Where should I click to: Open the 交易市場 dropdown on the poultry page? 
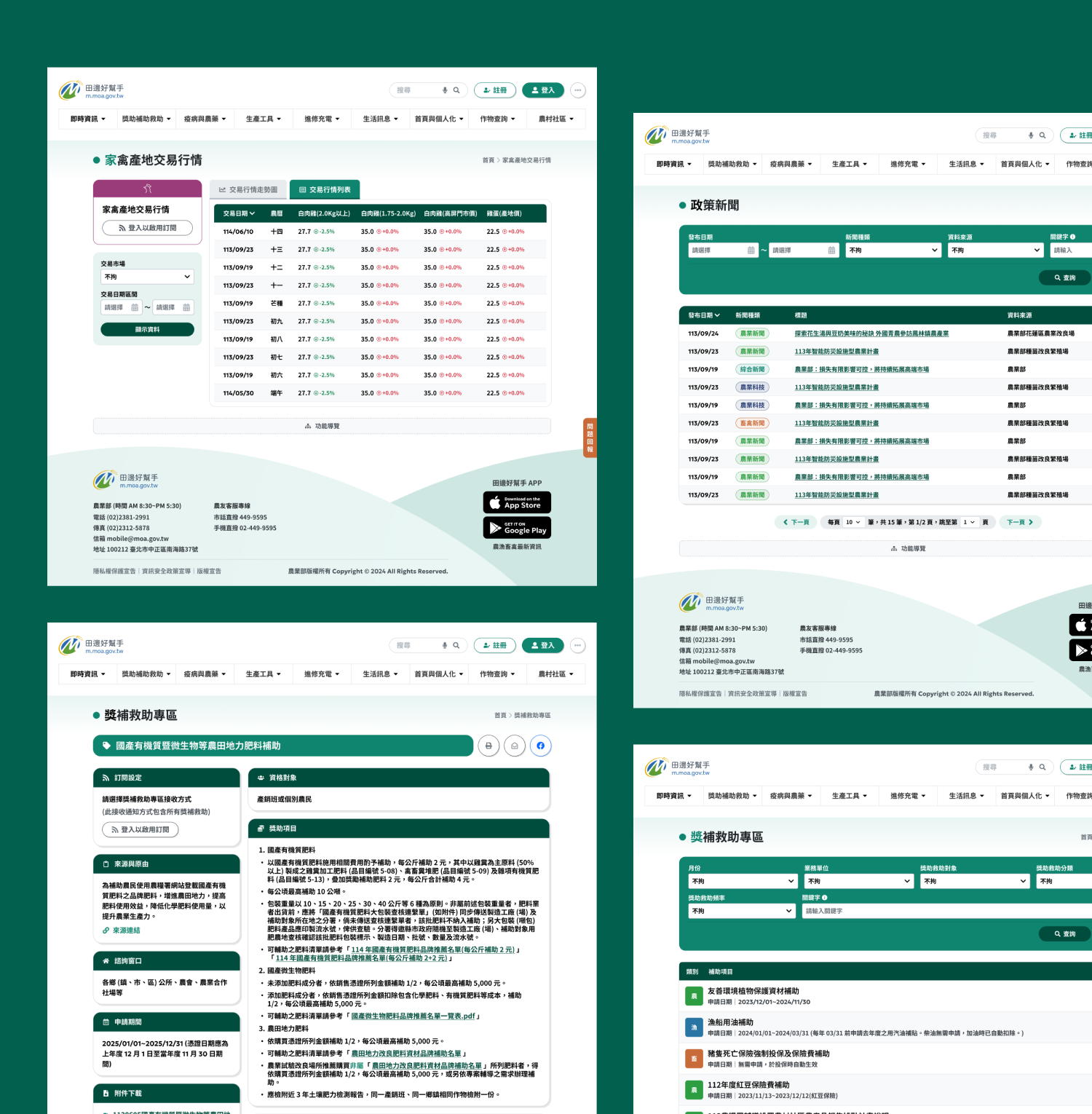click(147, 277)
